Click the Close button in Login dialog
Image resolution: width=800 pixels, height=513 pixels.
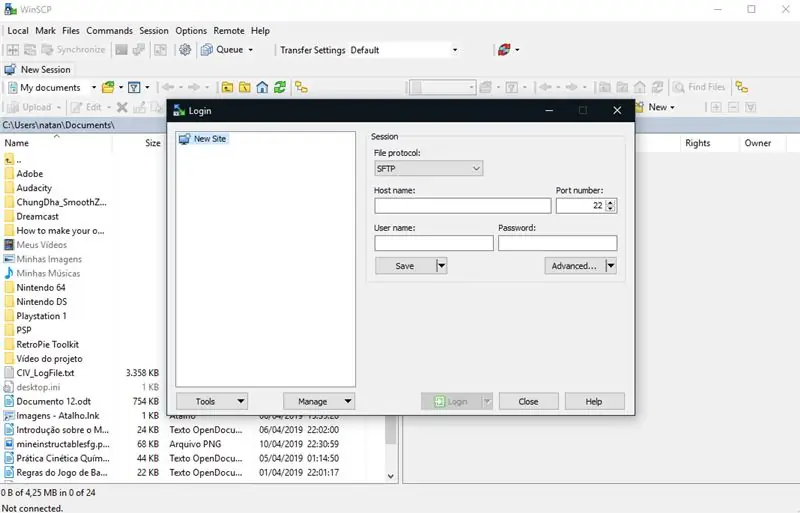click(529, 401)
